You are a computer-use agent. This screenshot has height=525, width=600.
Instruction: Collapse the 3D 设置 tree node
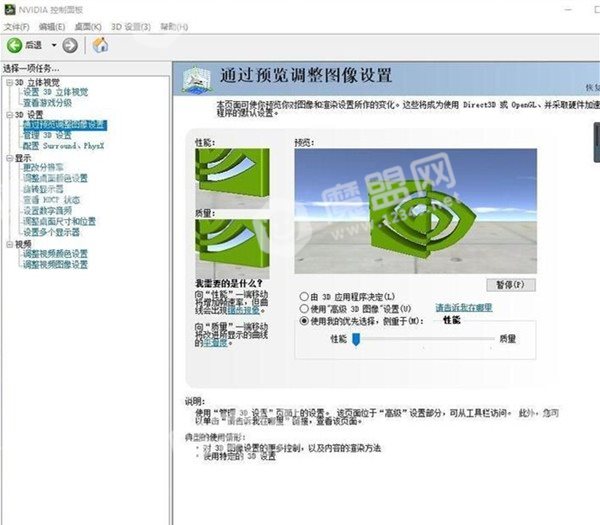tap(10, 114)
